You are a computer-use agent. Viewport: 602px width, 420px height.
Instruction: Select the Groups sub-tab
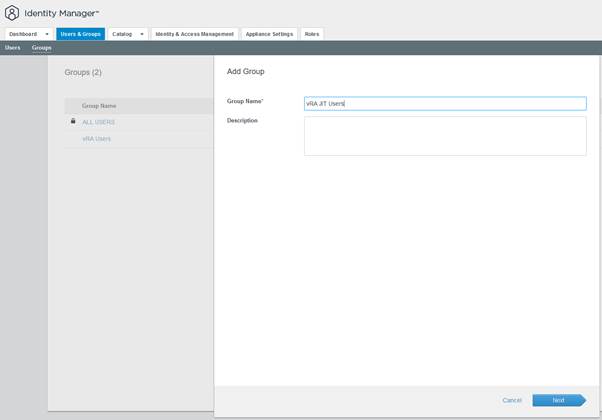coord(41,48)
